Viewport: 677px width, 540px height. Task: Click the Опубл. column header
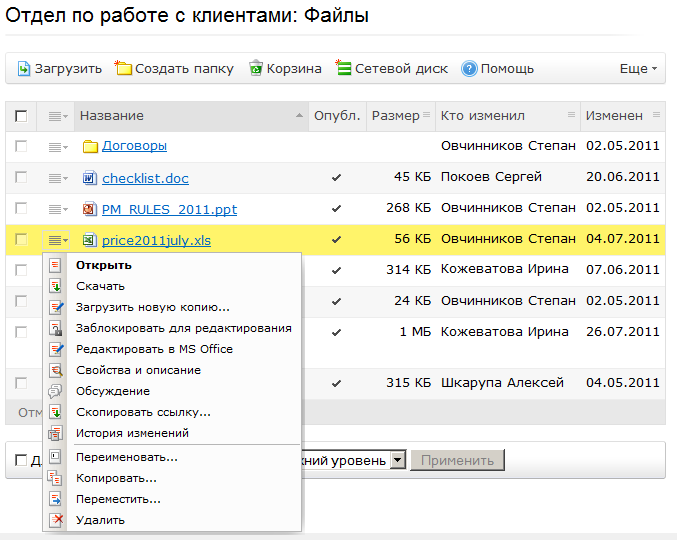pos(337,116)
